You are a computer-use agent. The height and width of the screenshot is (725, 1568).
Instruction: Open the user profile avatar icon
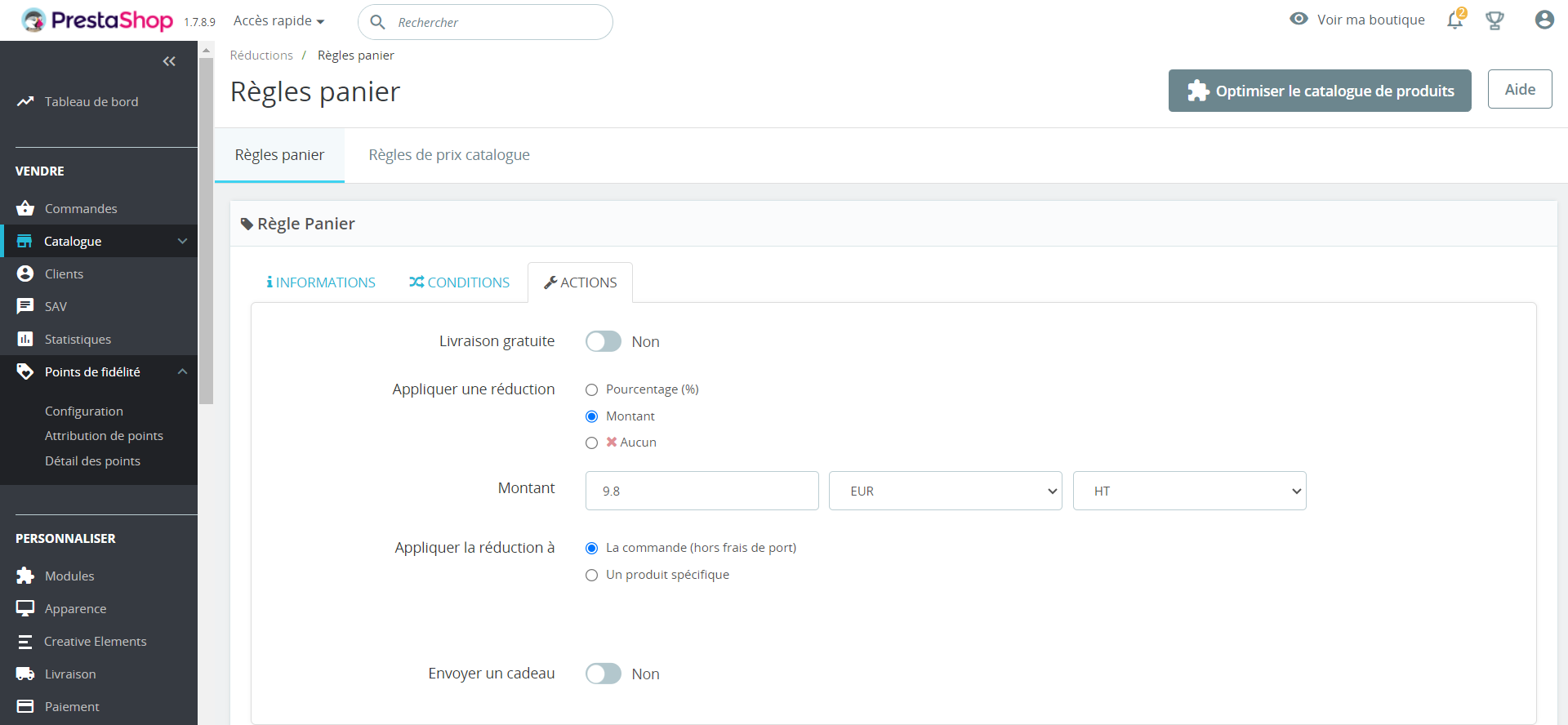click(1543, 20)
